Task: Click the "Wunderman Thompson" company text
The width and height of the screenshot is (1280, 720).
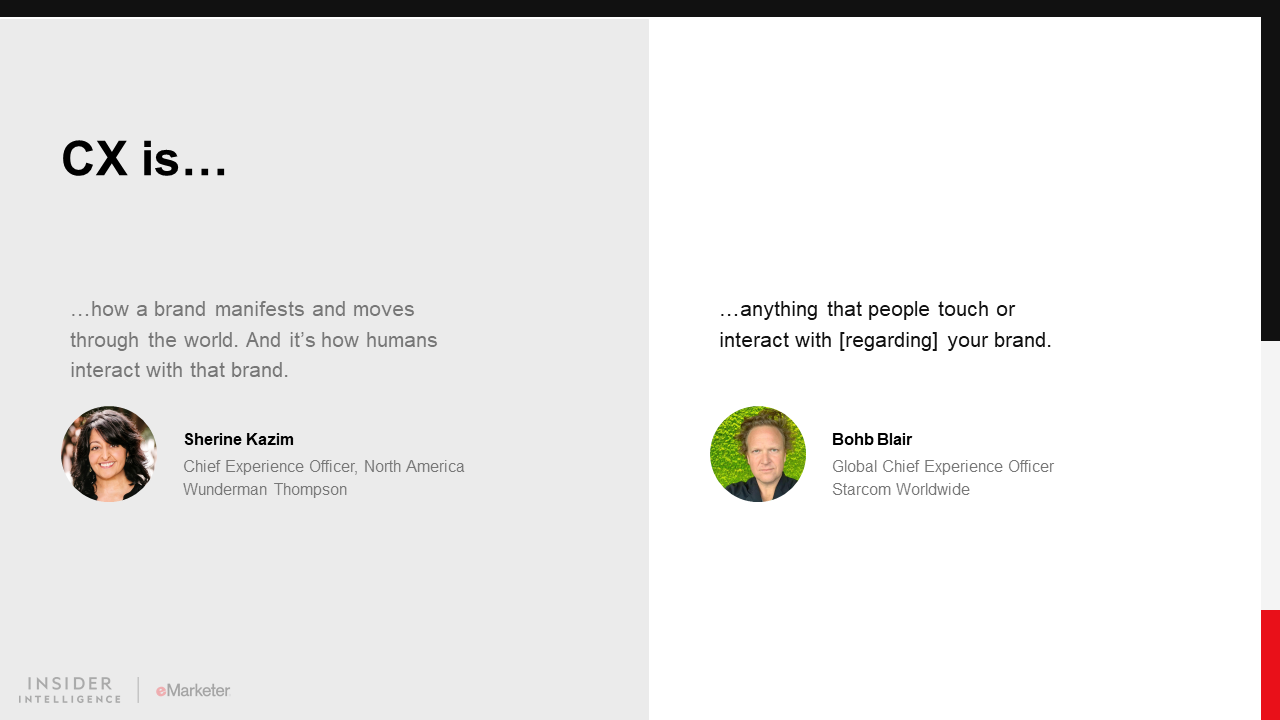Action: pyautogui.click(x=265, y=490)
